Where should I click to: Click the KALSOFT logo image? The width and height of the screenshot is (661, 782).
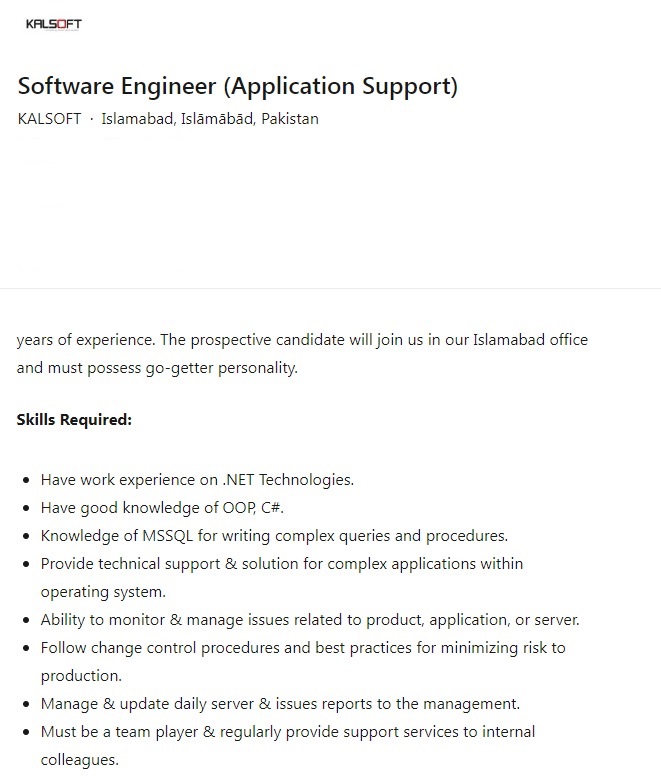[54, 24]
